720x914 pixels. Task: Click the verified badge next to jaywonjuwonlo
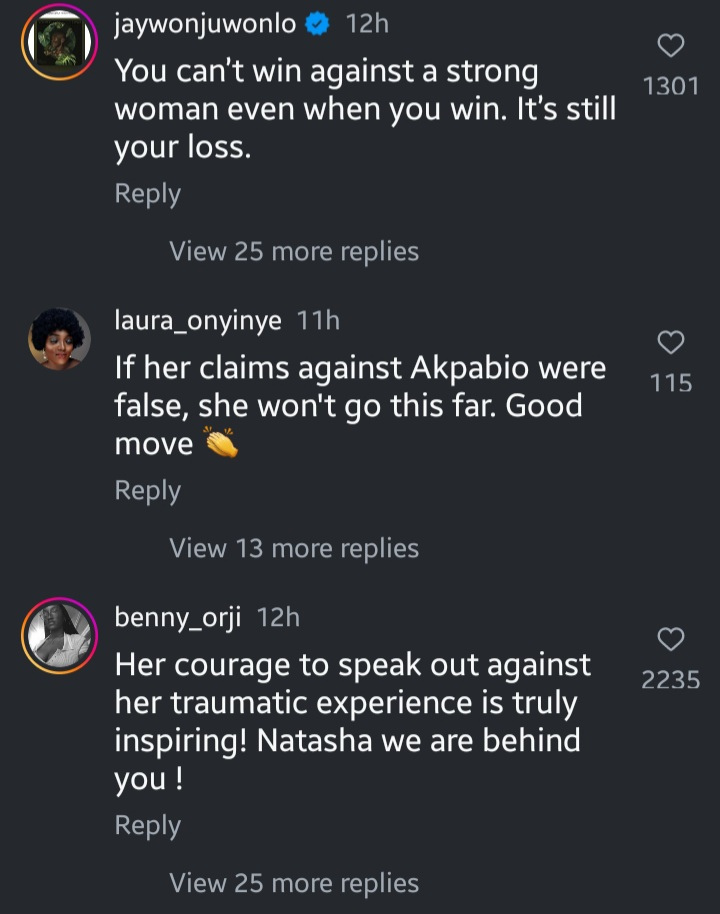(x=317, y=26)
